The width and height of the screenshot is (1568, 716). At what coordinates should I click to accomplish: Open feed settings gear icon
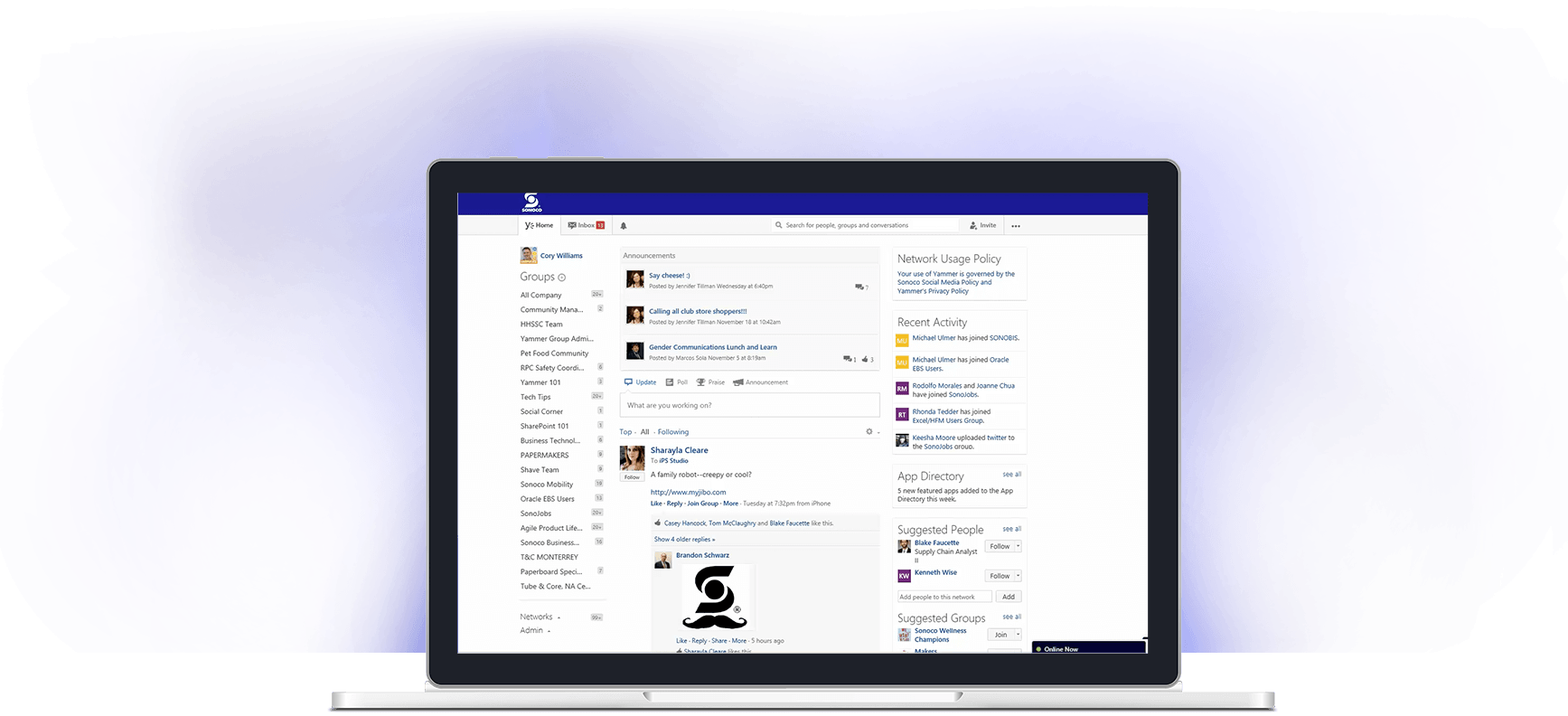pos(869,431)
